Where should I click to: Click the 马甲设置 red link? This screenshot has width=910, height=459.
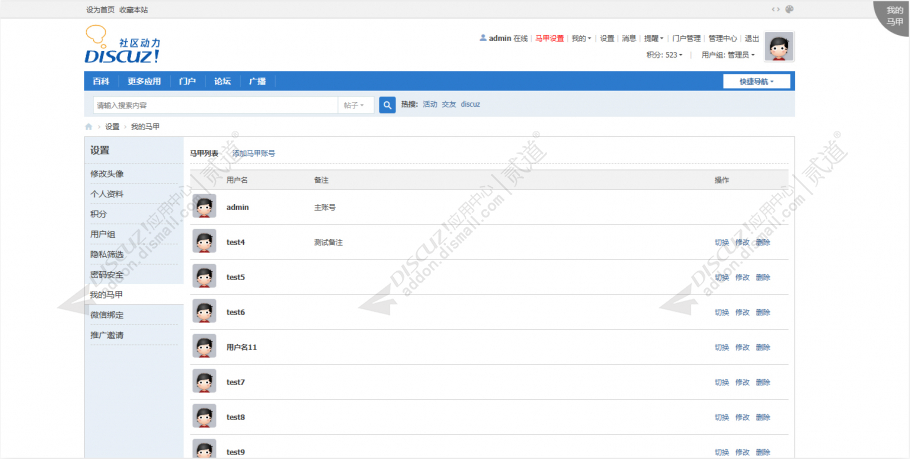coord(549,38)
